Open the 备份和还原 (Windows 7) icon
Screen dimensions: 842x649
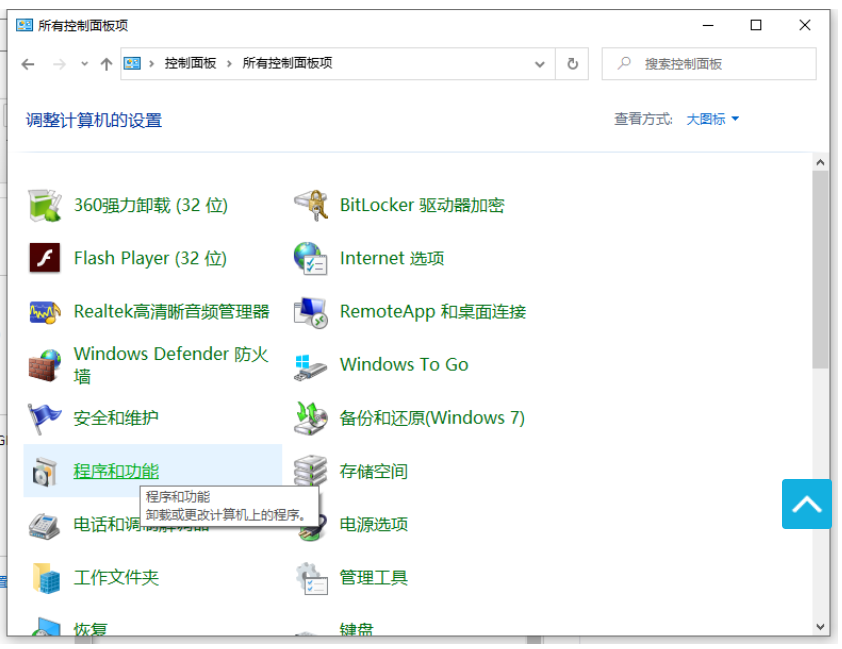311,418
